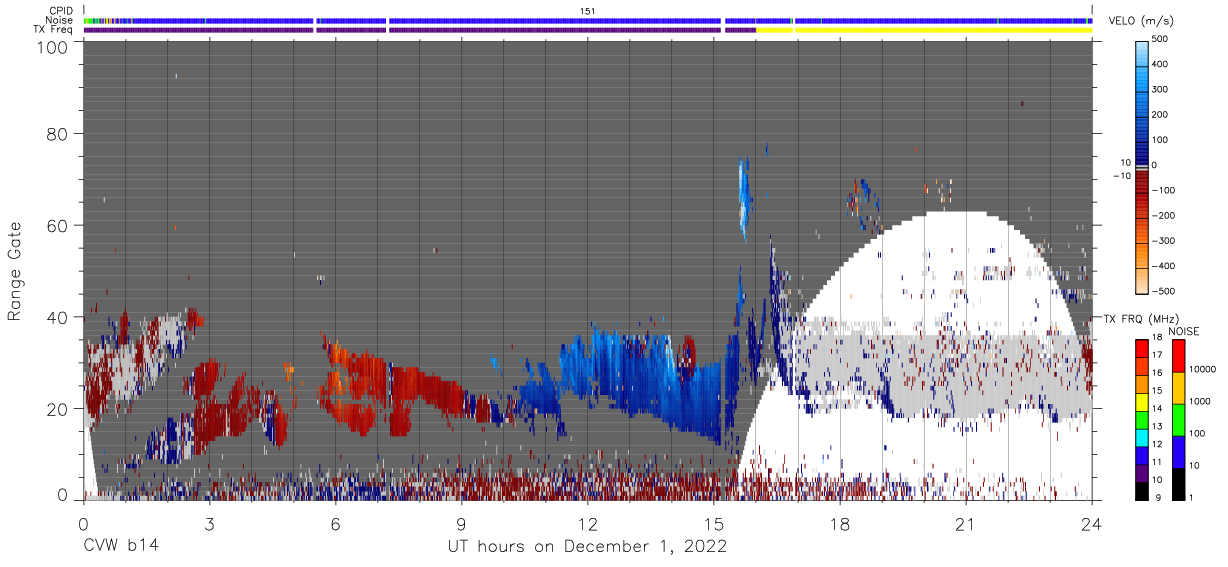The height and width of the screenshot is (567, 1228).
Task: Select the -10 ground scatter threshold label
Action: pyautogui.click(x=1120, y=176)
